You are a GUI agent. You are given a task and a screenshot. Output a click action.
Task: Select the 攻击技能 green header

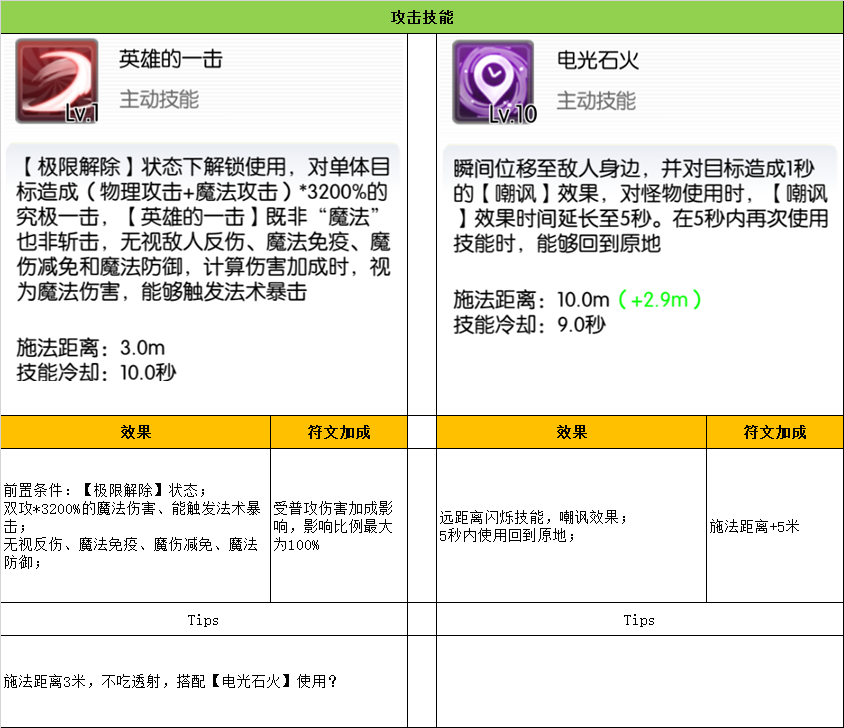(x=422, y=17)
